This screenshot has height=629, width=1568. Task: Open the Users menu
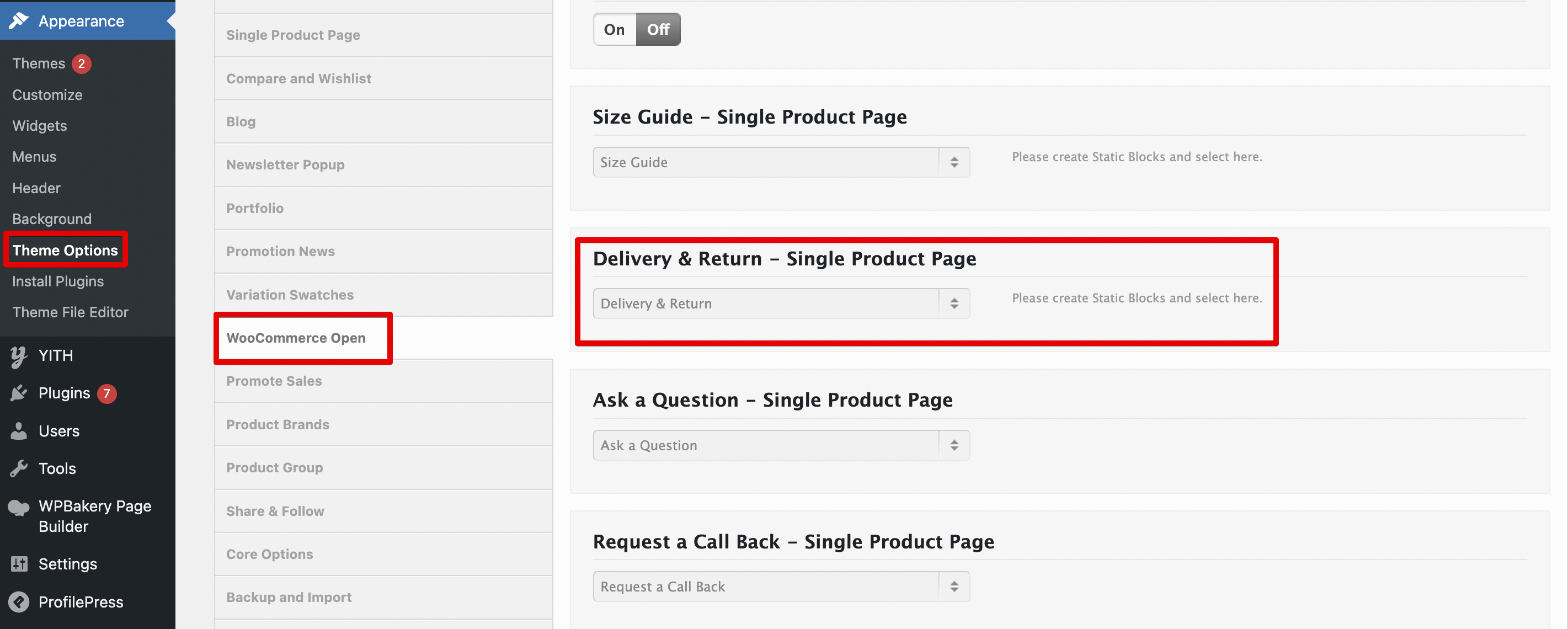coord(88,431)
